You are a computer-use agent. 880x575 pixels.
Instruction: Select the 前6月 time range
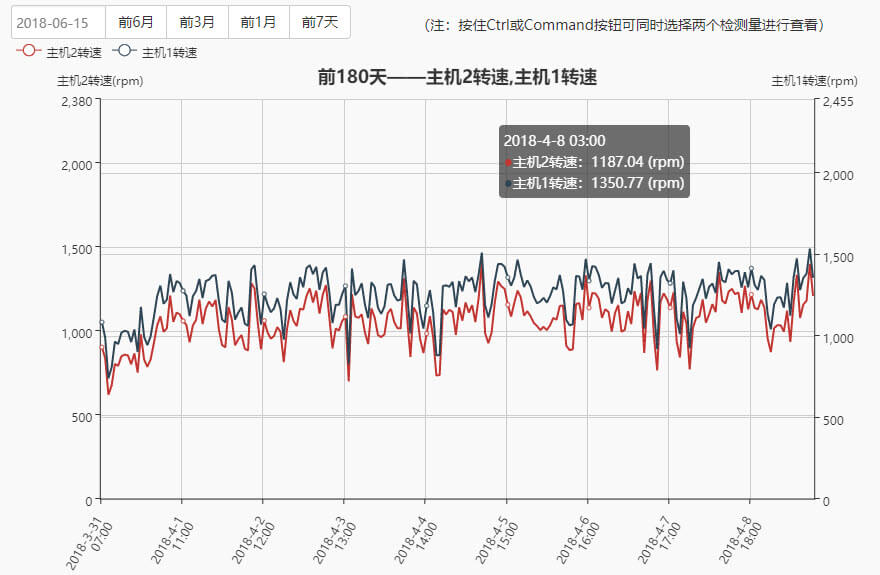pos(136,22)
